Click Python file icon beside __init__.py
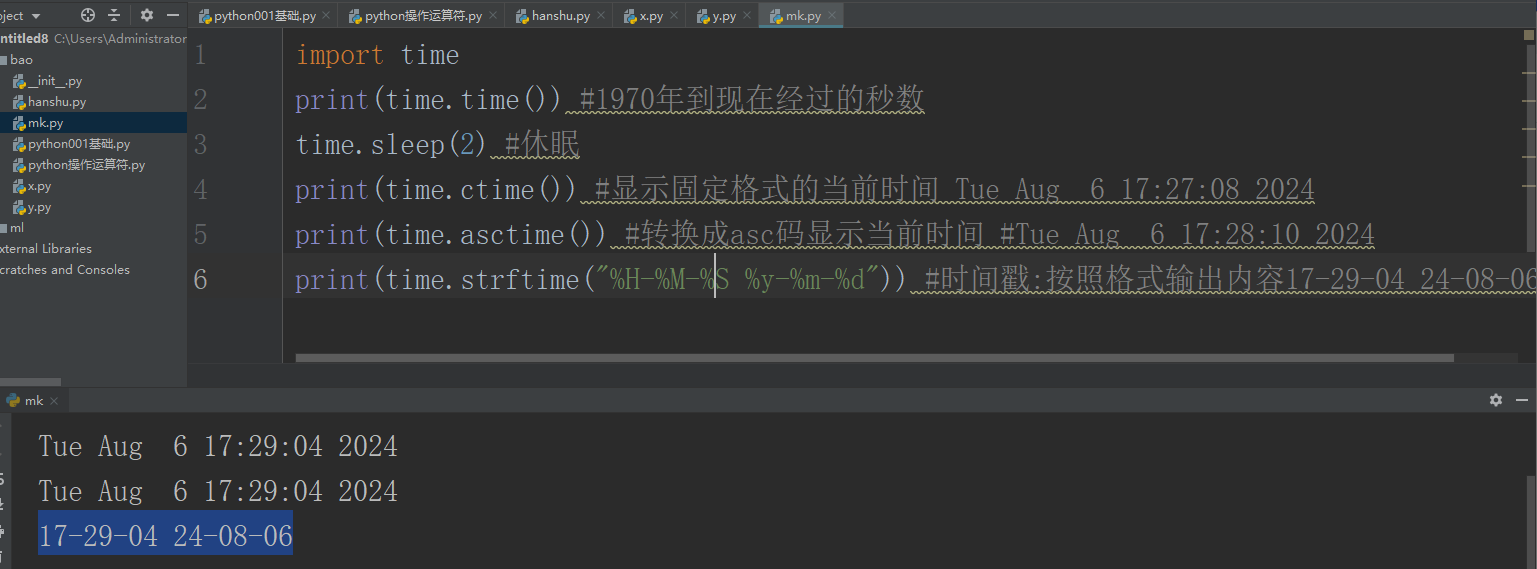Screen dimensions: 1537x569 [x=19, y=81]
